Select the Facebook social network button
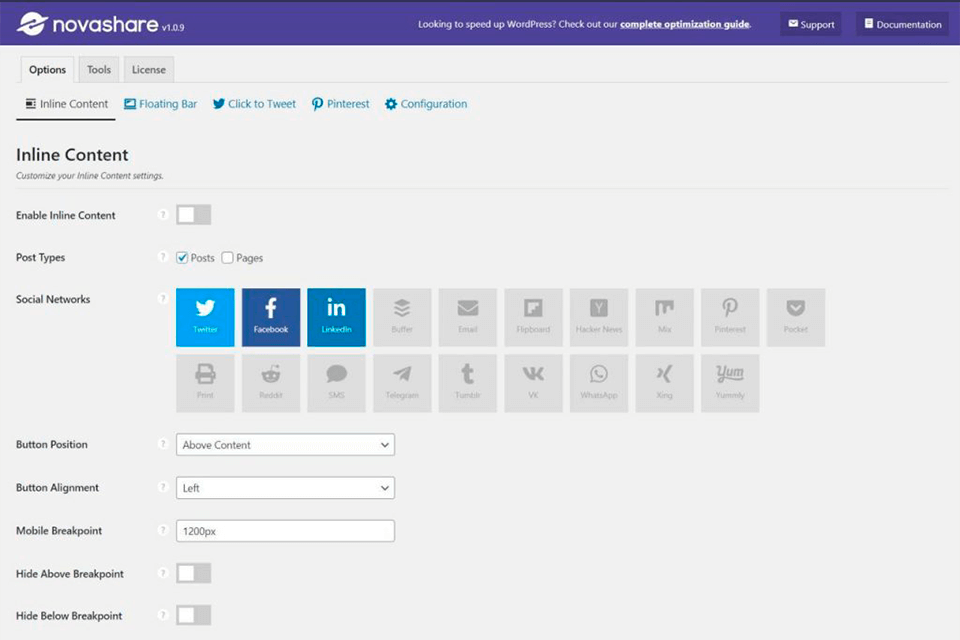 coord(271,317)
